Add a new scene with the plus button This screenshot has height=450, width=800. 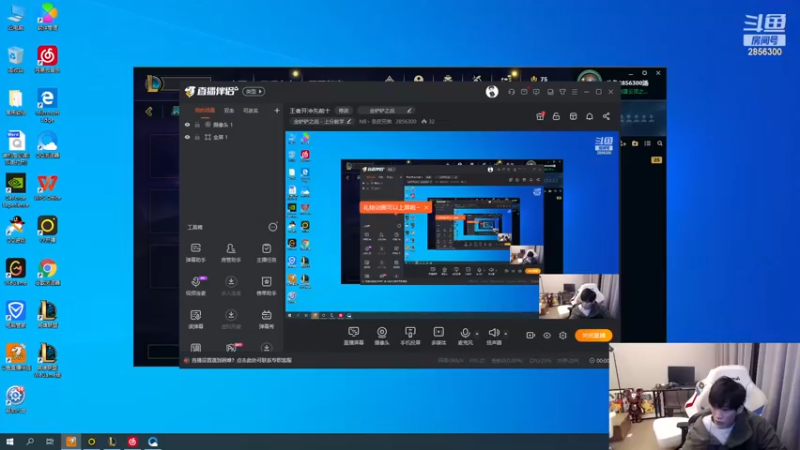coord(277,110)
